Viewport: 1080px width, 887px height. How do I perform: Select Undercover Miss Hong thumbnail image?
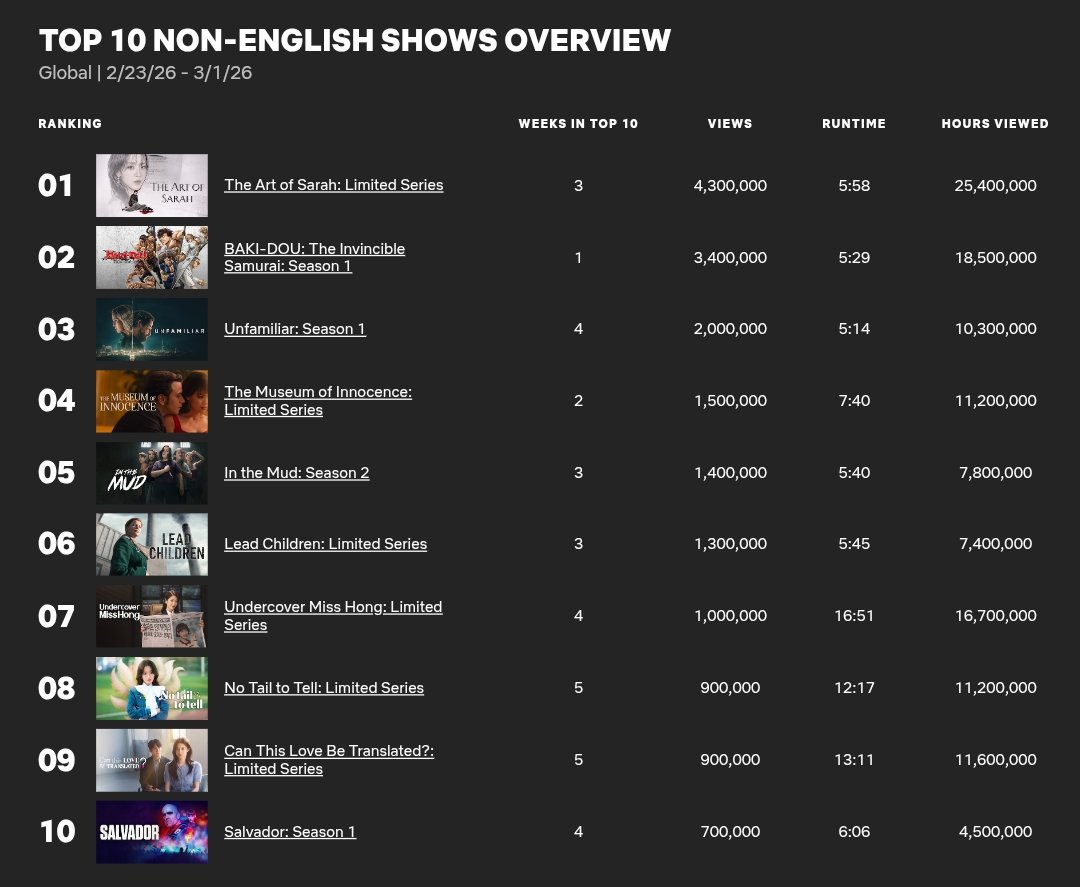(152, 616)
